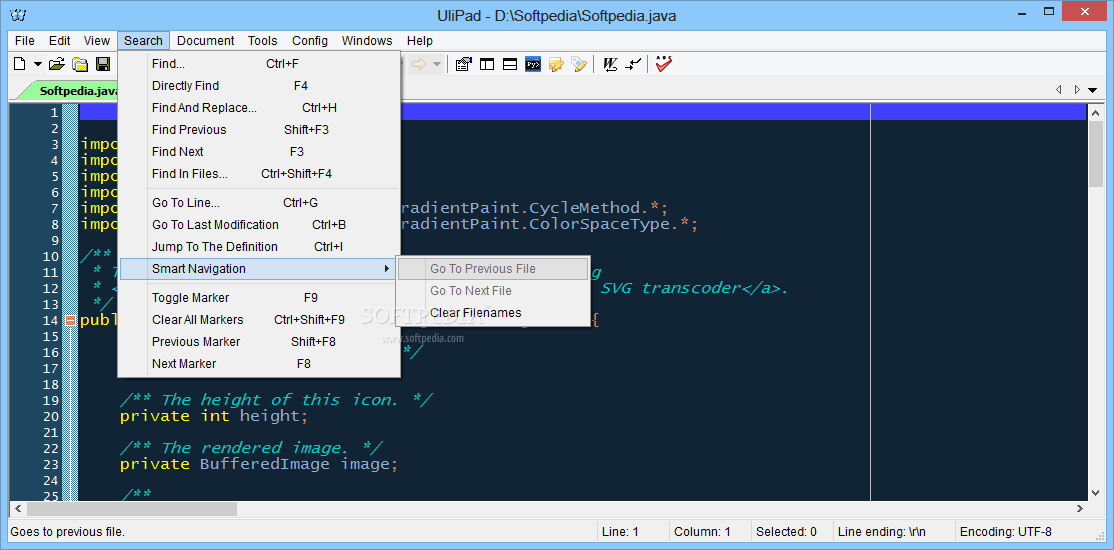
Task: Open the tab list dropdown arrow
Action: 1093,90
